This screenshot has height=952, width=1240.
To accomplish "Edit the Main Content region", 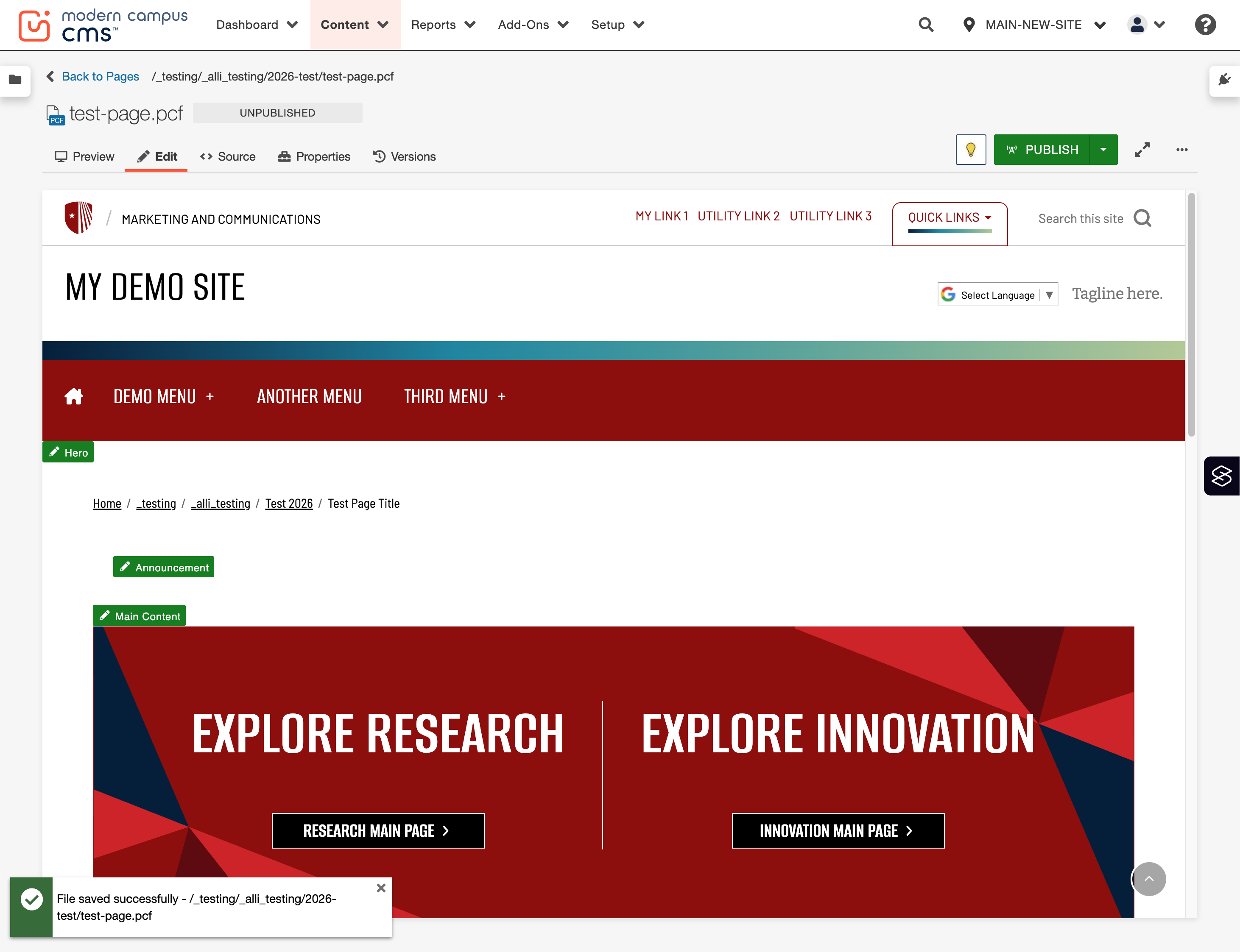I will pyautogui.click(x=140, y=616).
